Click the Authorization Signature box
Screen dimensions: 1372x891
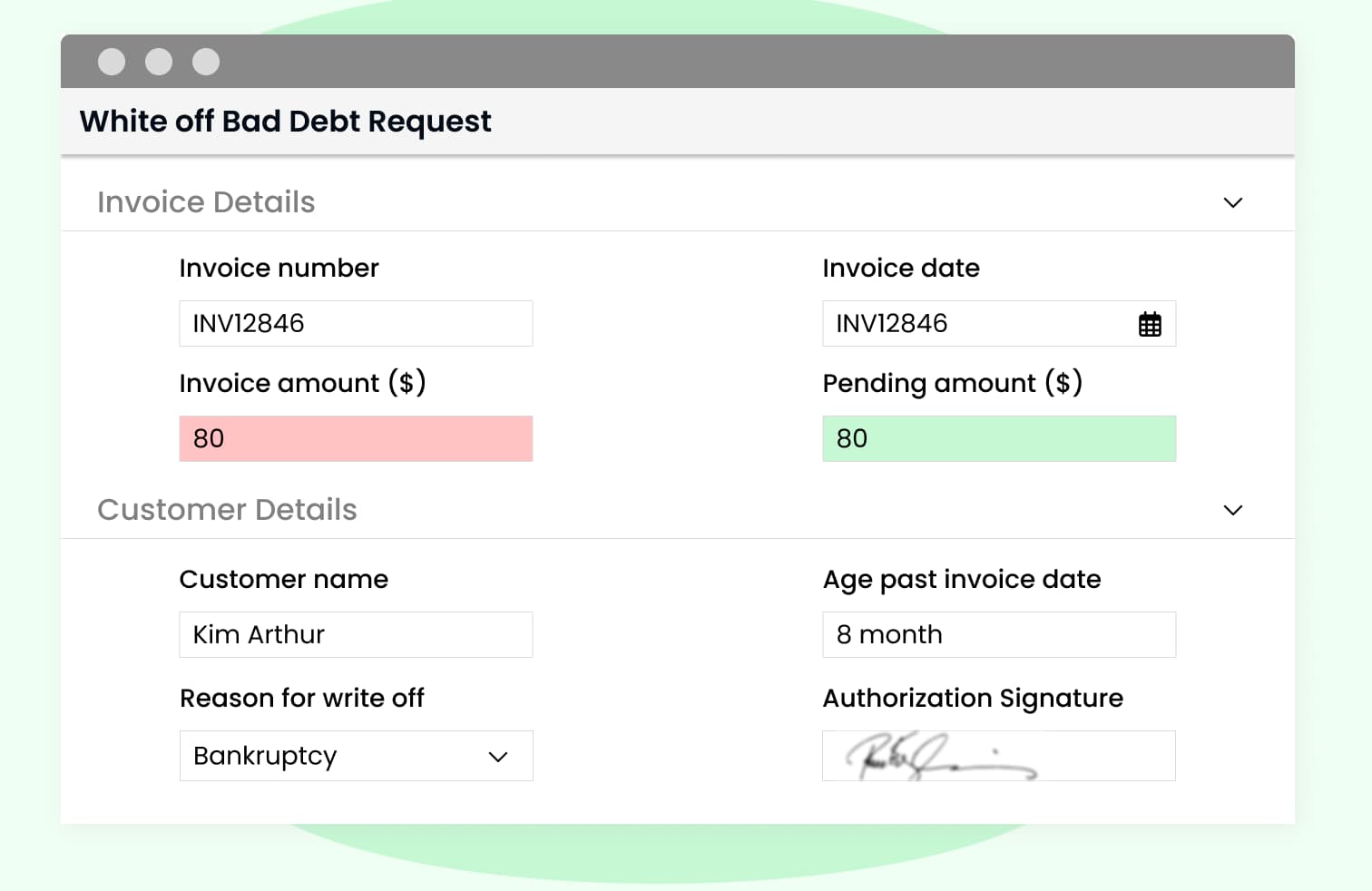999,756
